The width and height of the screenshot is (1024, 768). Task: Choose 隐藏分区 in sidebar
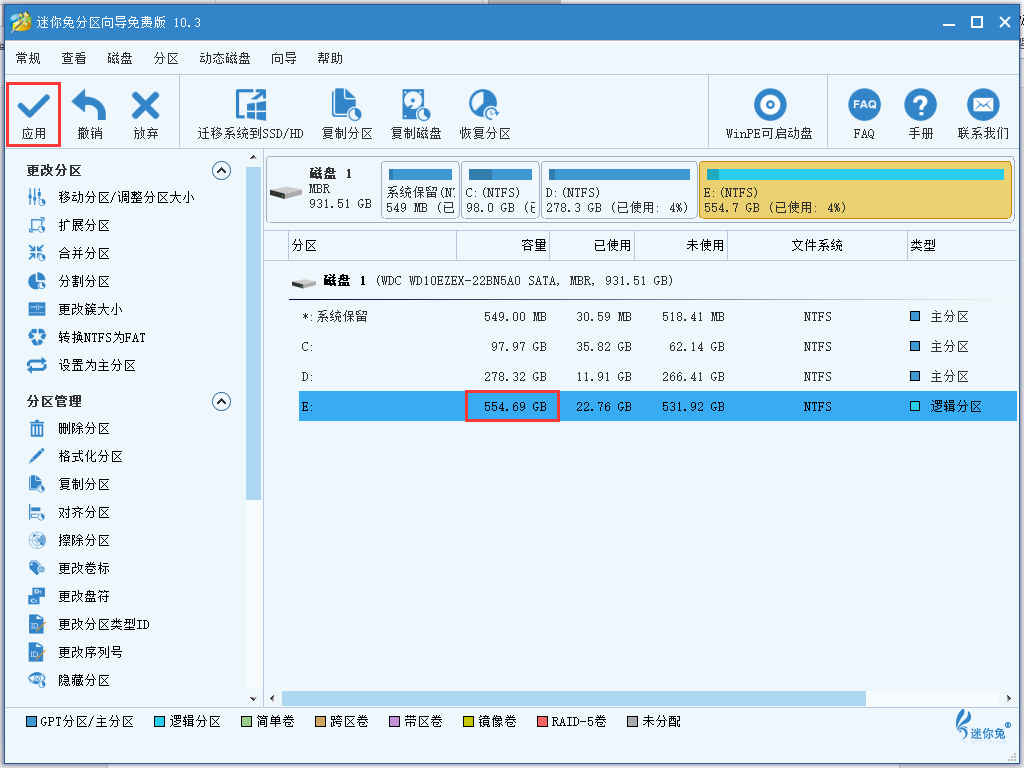[x=69, y=680]
